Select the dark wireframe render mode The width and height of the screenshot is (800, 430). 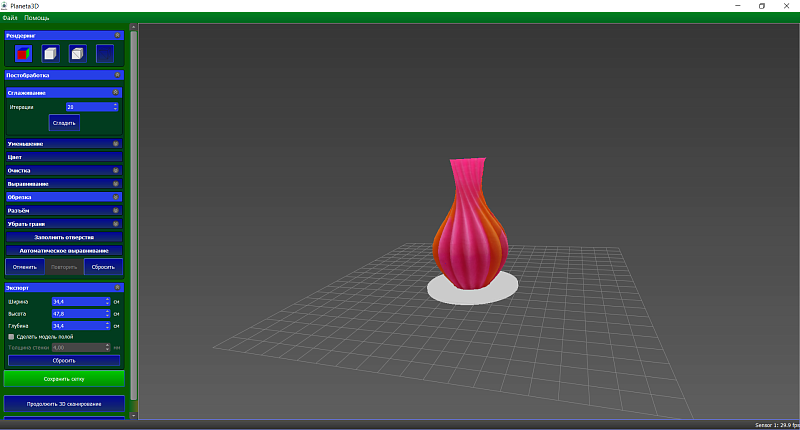[105, 54]
